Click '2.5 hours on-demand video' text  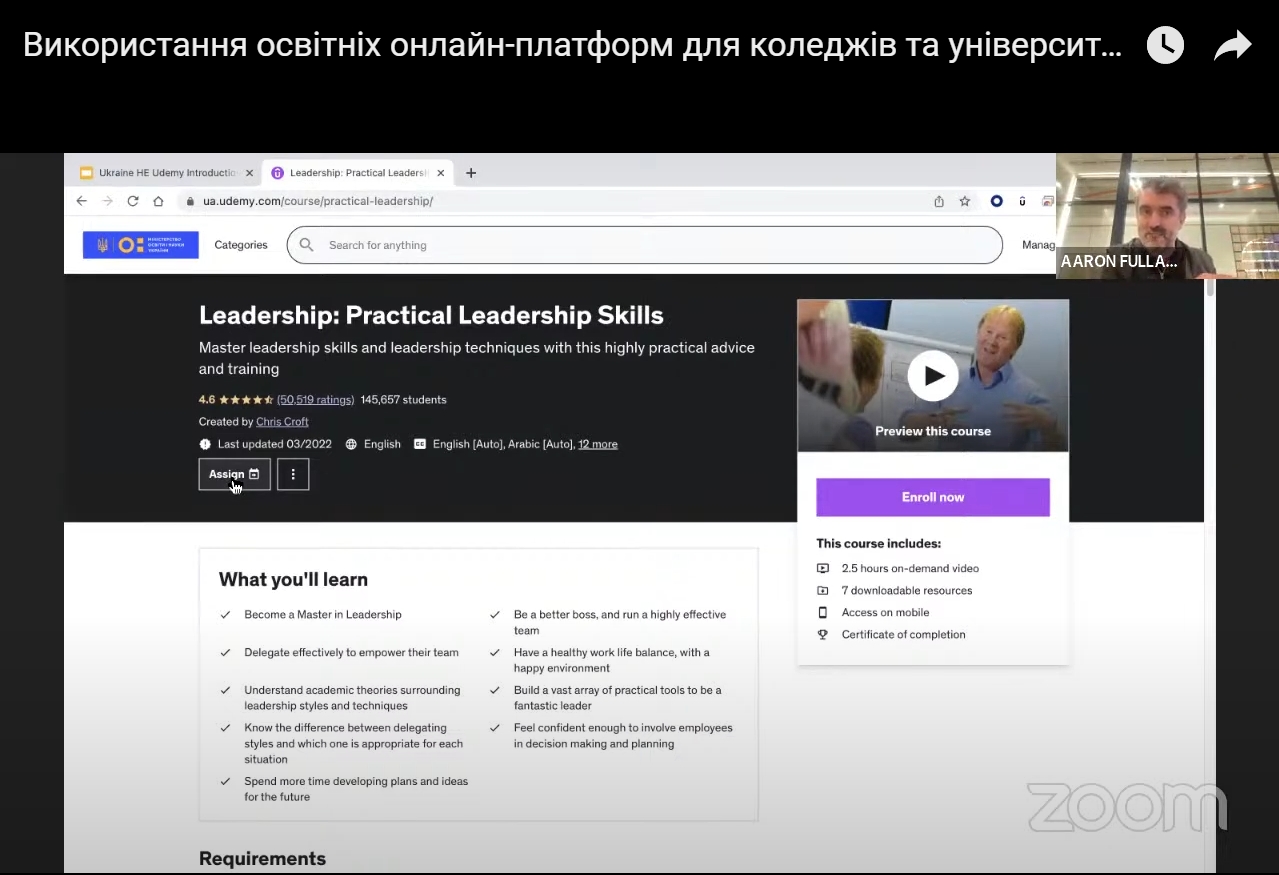910,568
